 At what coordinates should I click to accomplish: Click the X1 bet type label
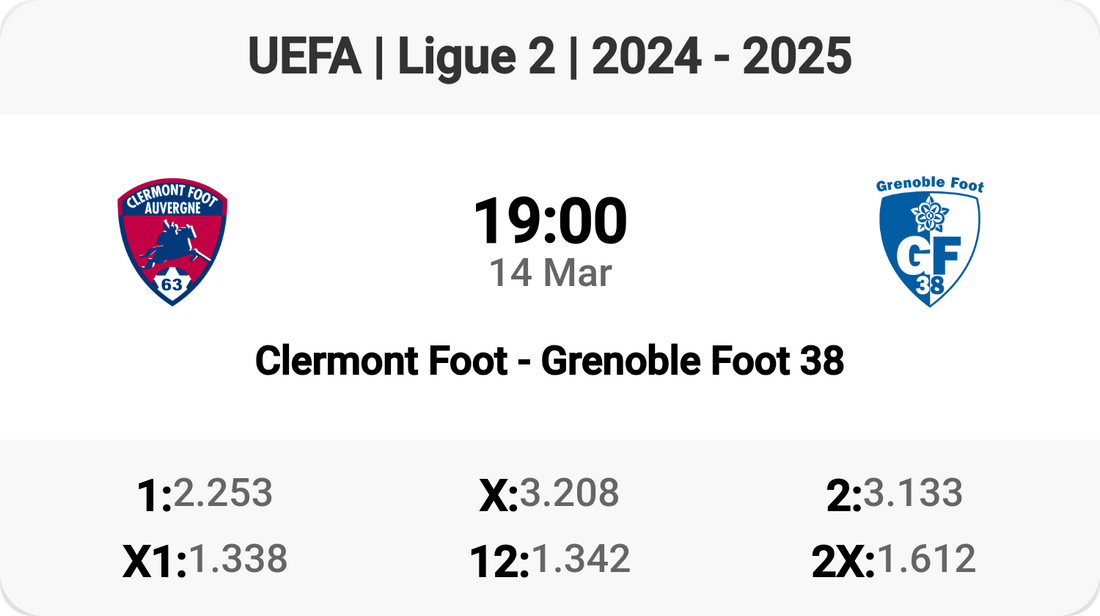pyautogui.click(x=154, y=562)
